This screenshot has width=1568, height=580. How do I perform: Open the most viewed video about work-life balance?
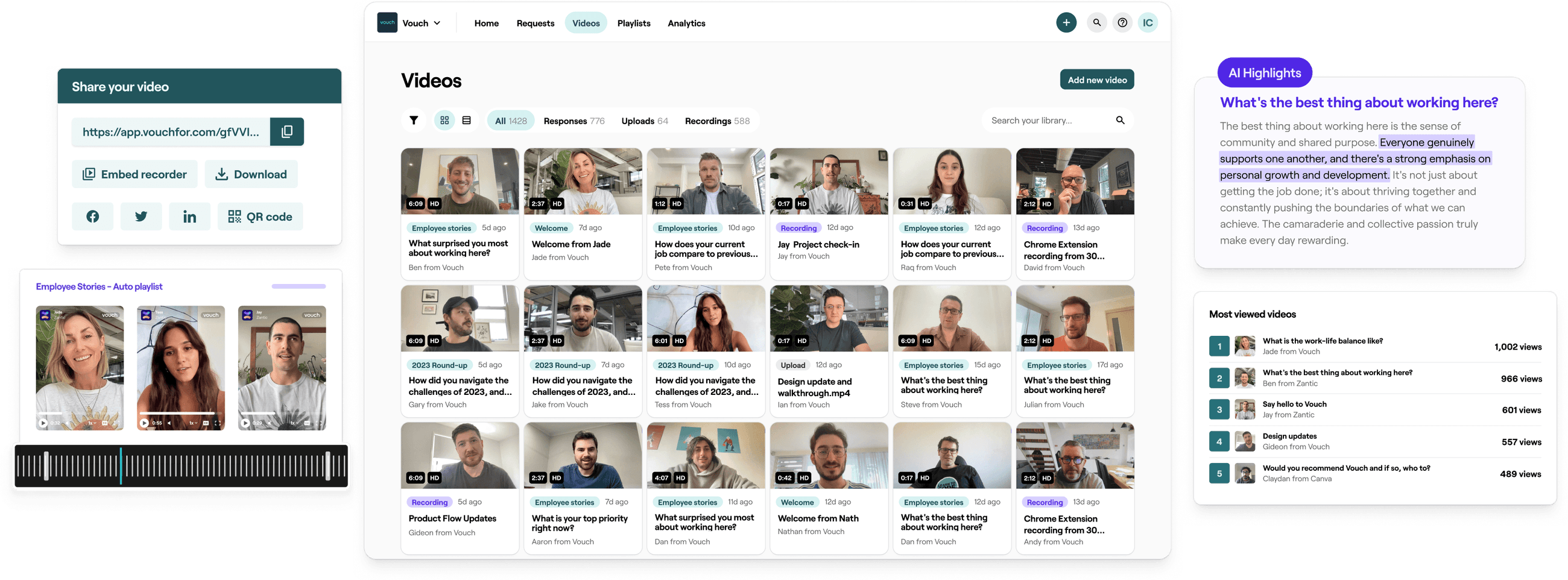(1323, 345)
